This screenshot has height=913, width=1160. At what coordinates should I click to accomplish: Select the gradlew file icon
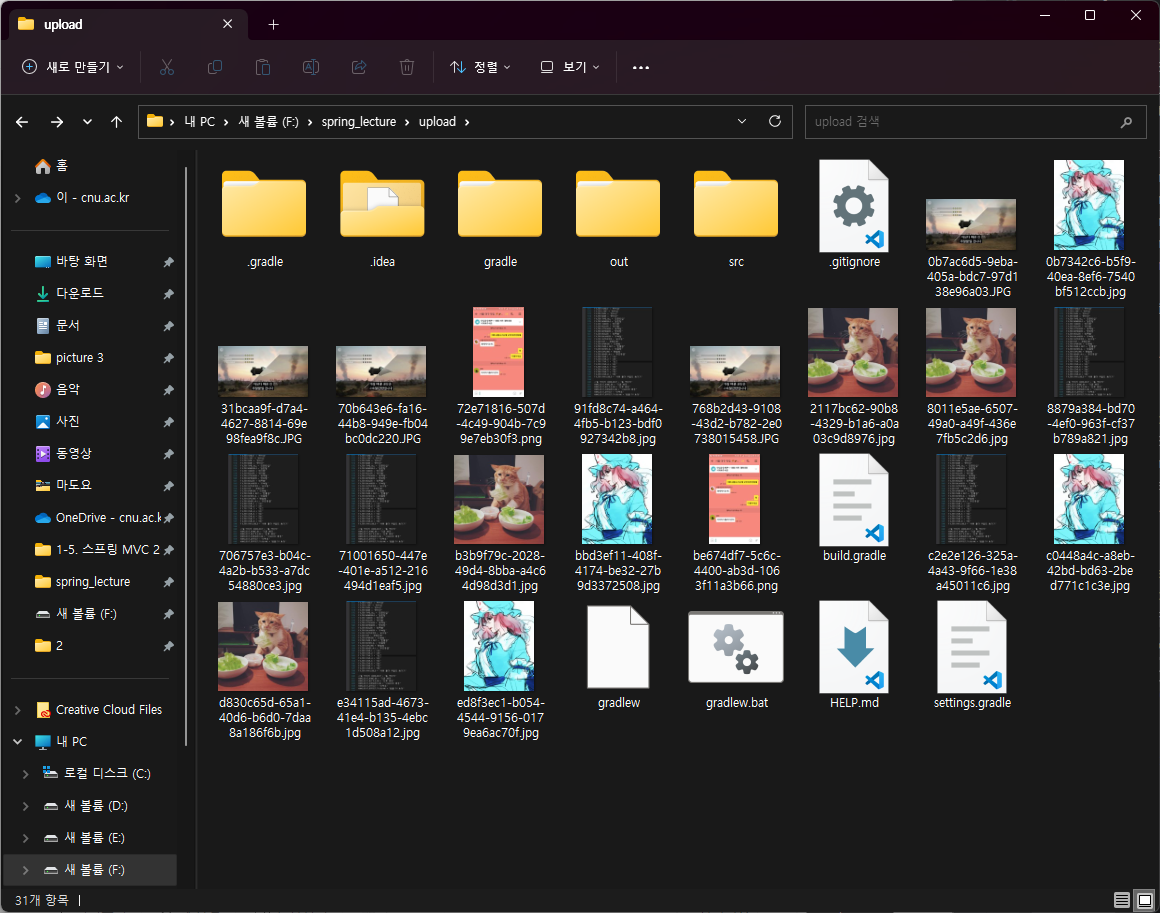tap(618, 647)
